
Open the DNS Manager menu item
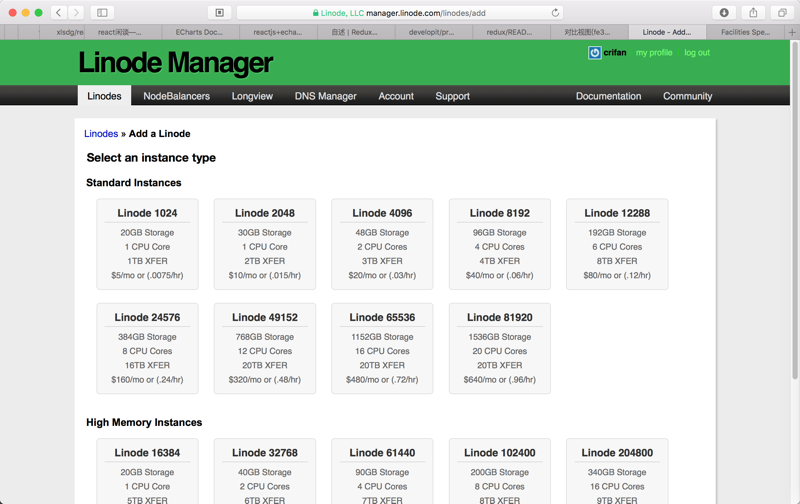326,96
